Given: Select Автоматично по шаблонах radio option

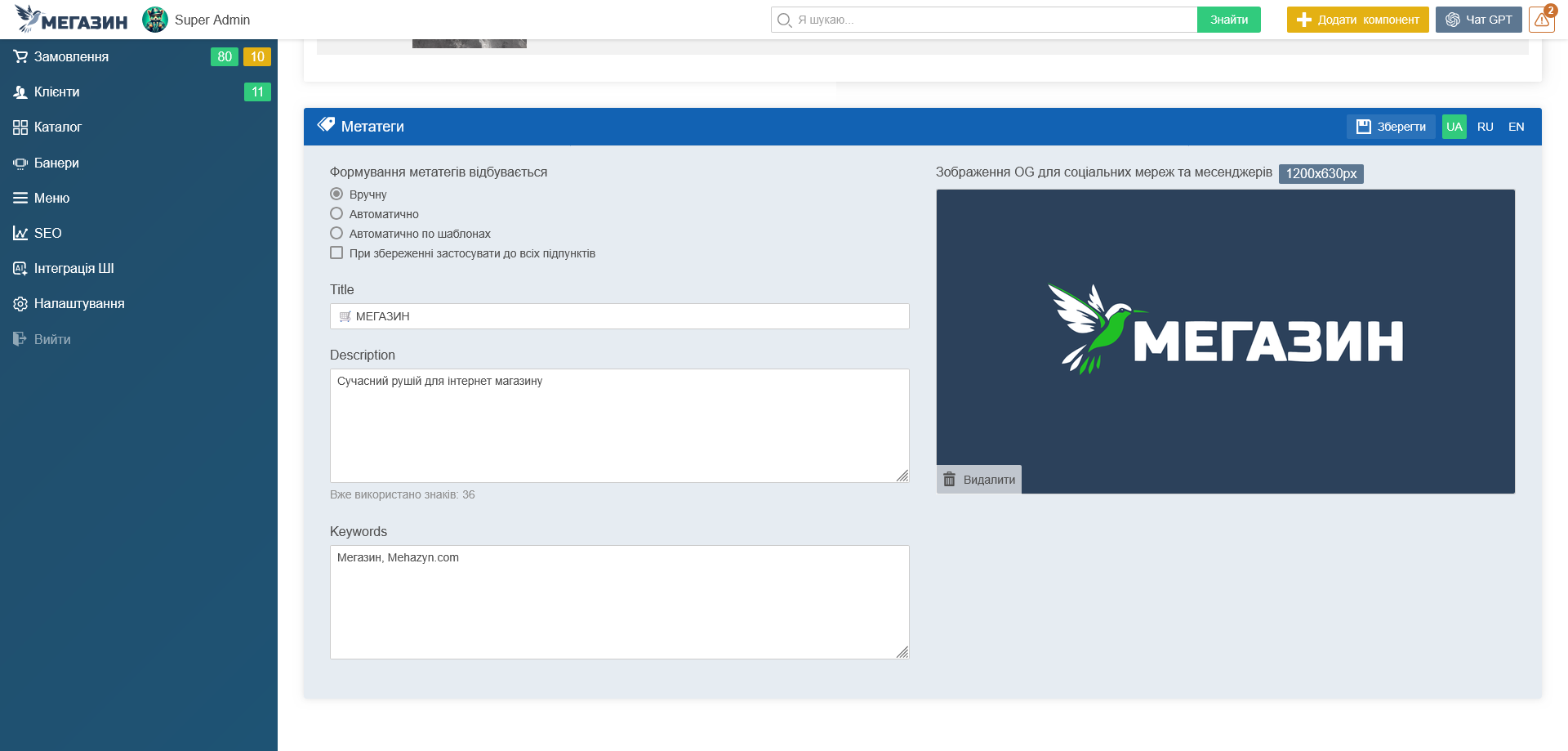Looking at the screenshot, I should pos(336,233).
